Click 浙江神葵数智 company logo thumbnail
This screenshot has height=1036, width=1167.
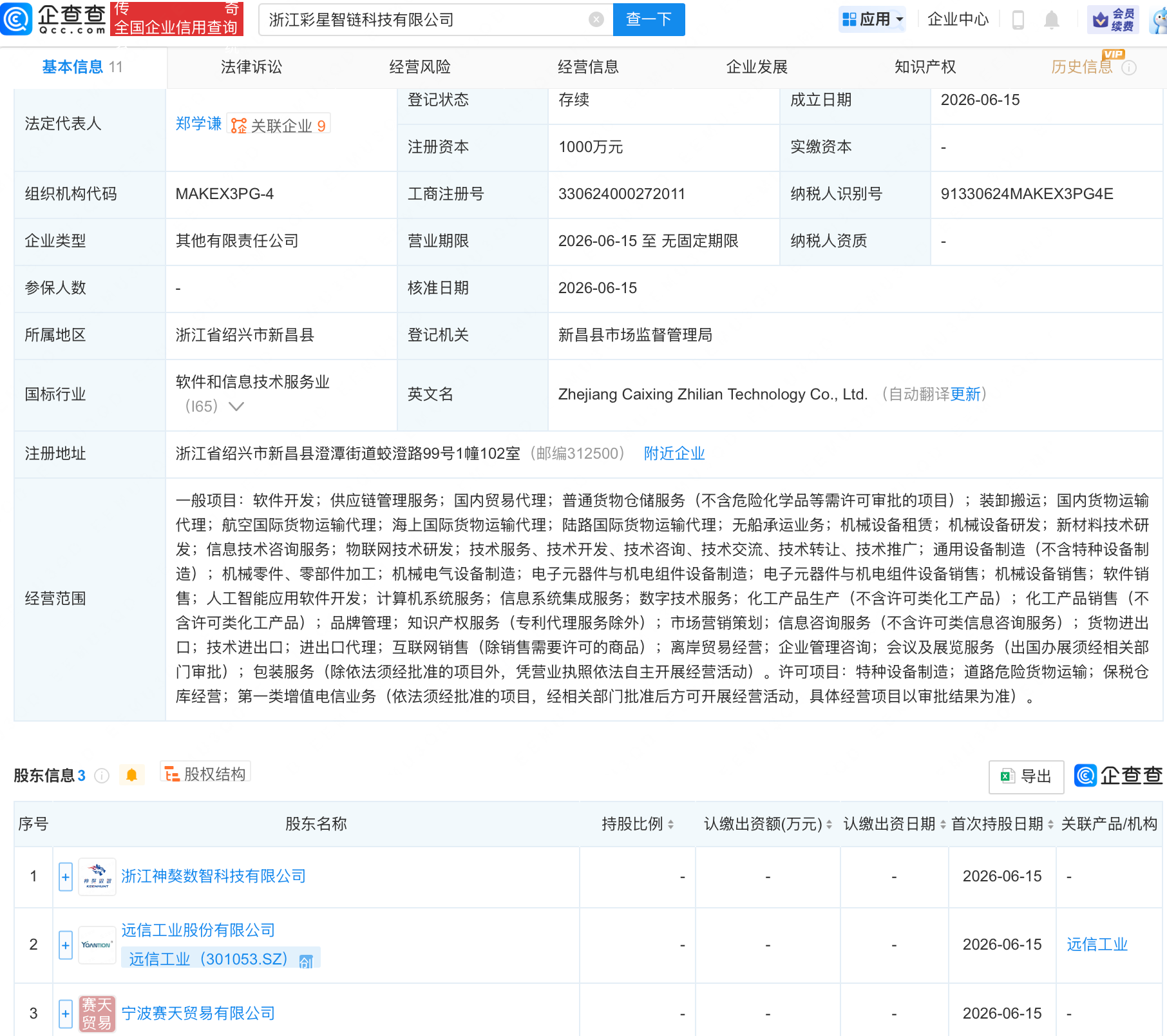(x=97, y=877)
